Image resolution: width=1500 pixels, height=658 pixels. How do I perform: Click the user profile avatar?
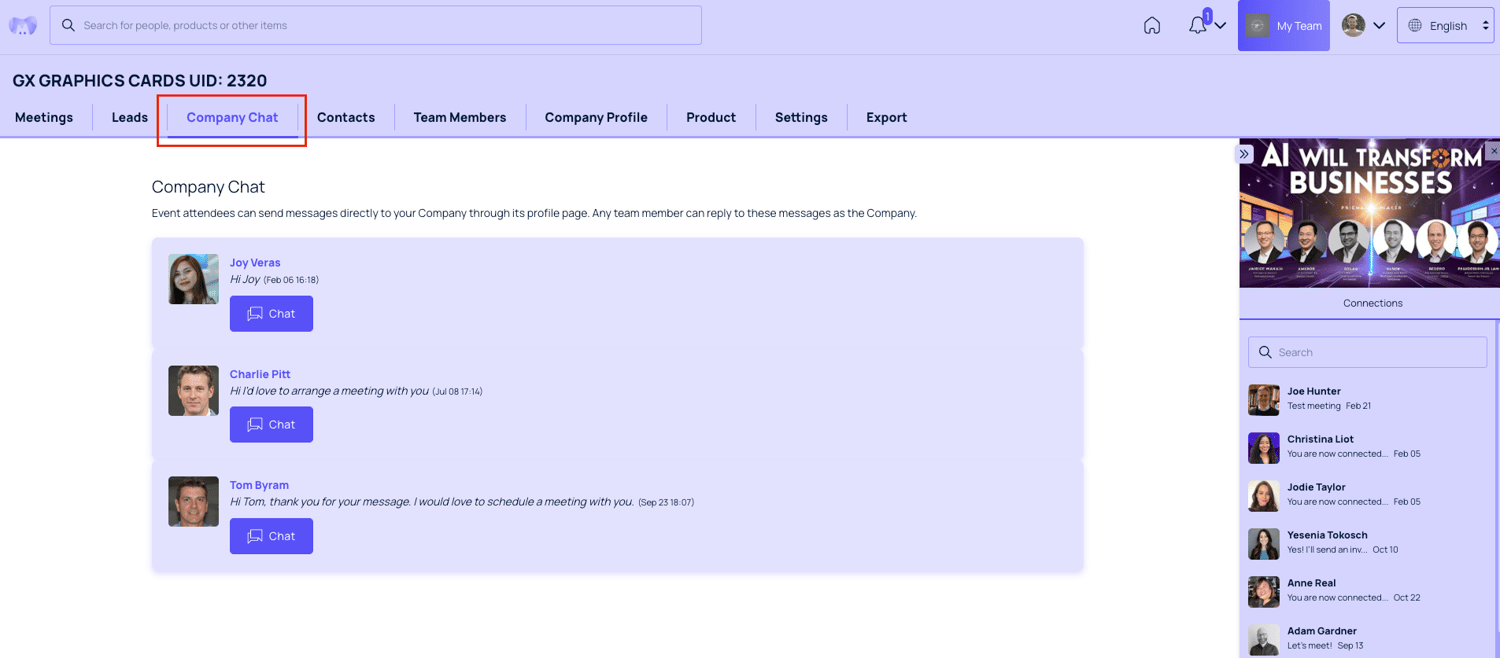click(1353, 26)
